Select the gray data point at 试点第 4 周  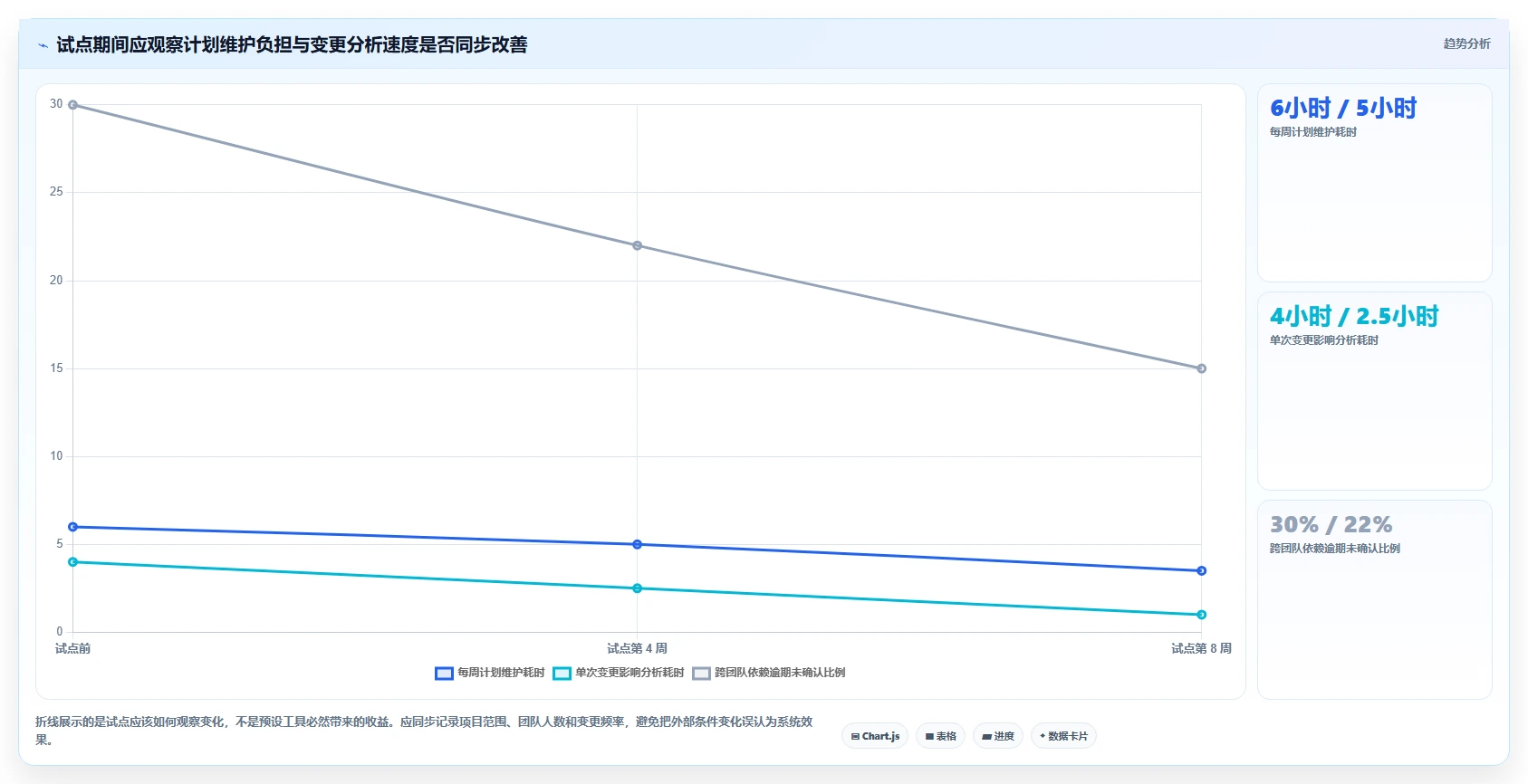[x=637, y=245]
